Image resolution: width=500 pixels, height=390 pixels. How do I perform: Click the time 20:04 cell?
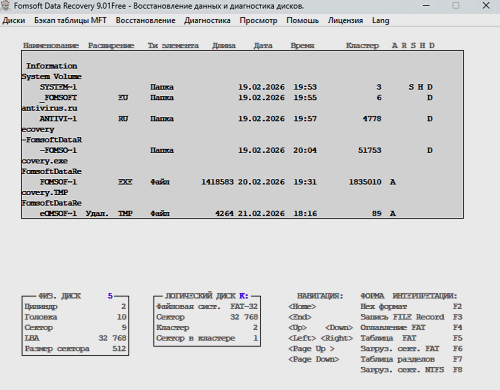coord(305,150)
